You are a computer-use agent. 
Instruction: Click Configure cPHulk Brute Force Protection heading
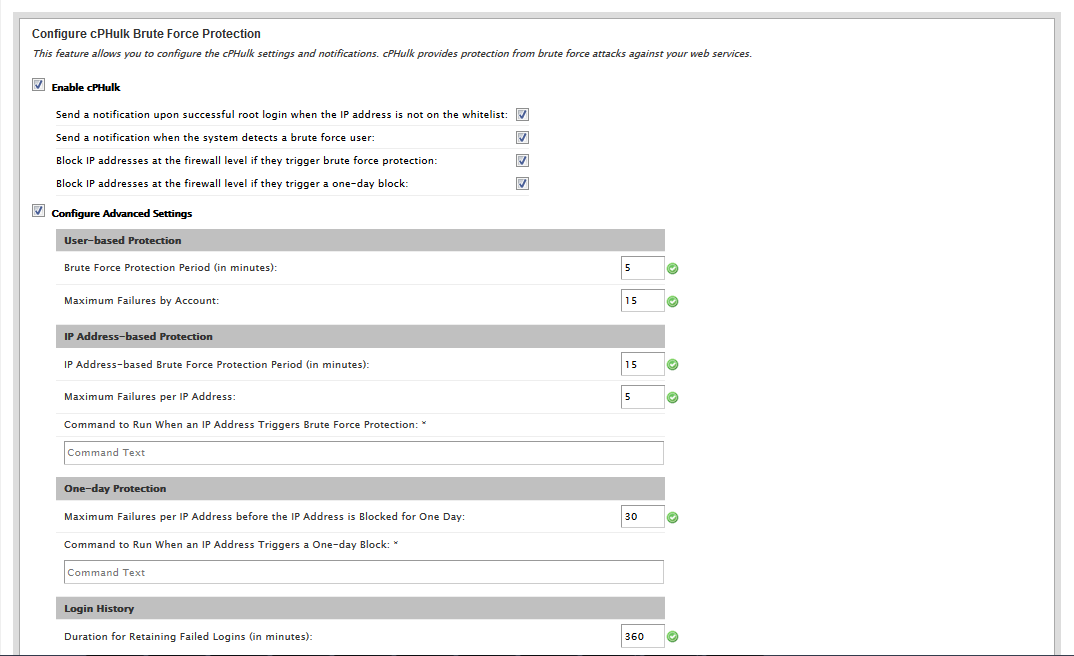[x=146, y=34]
